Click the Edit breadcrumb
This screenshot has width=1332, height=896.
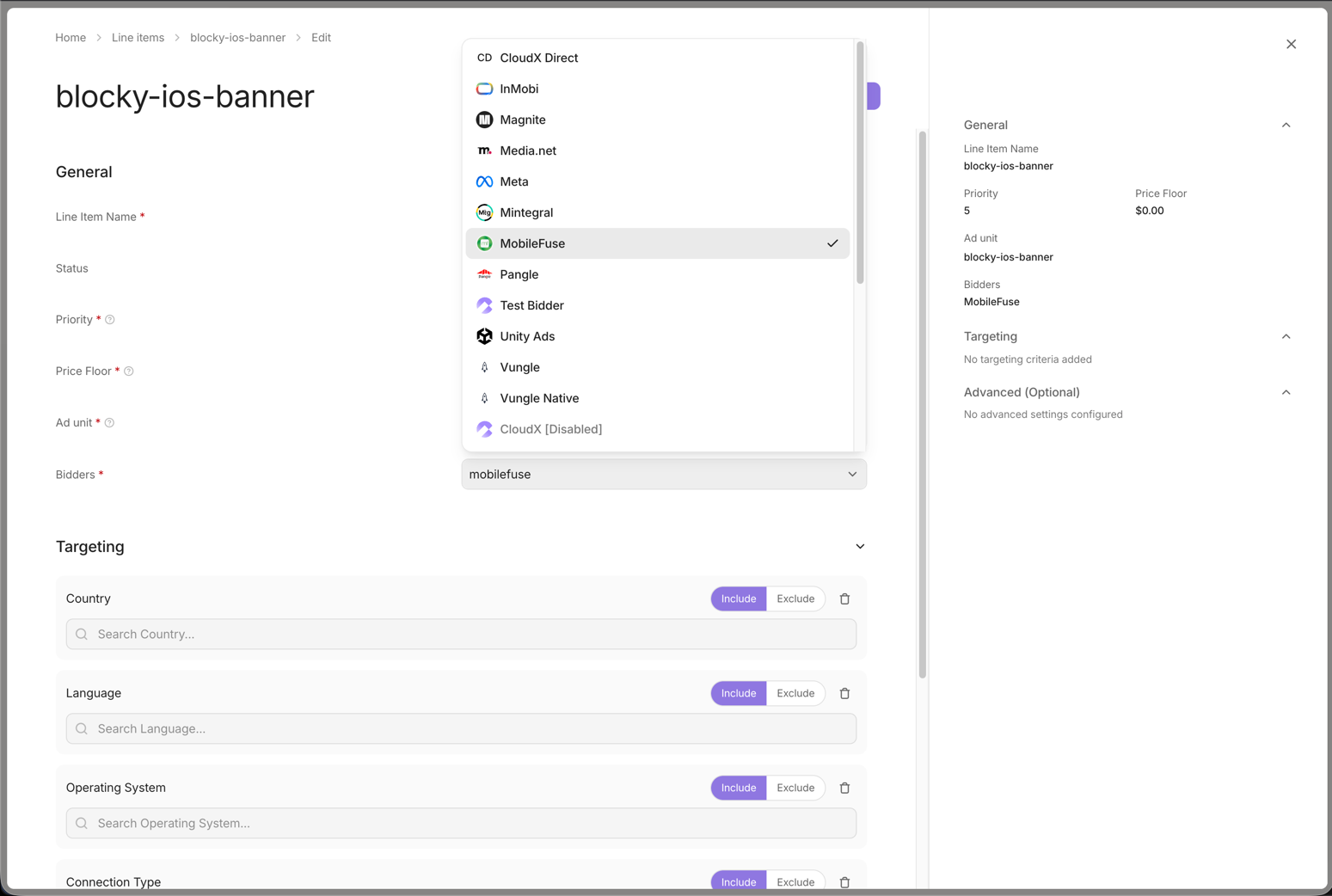(321, 38)
